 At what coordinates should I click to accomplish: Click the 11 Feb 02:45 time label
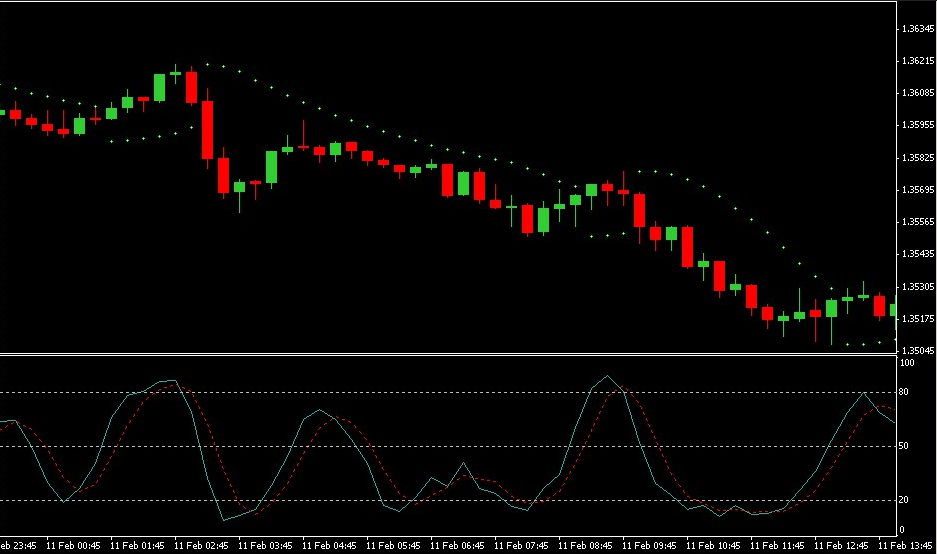tap(201, 546)
